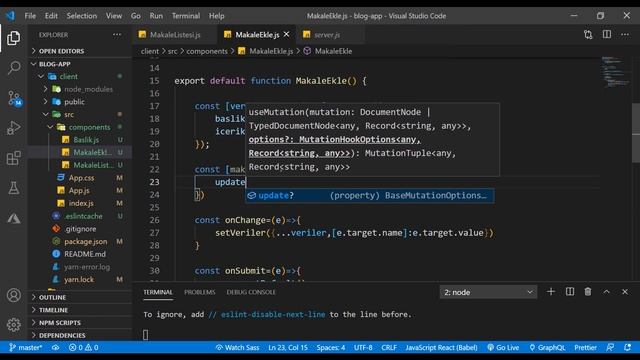Open package.json in explorer
The width and height of the screenshot is (640, 360).
pos(80,241)
